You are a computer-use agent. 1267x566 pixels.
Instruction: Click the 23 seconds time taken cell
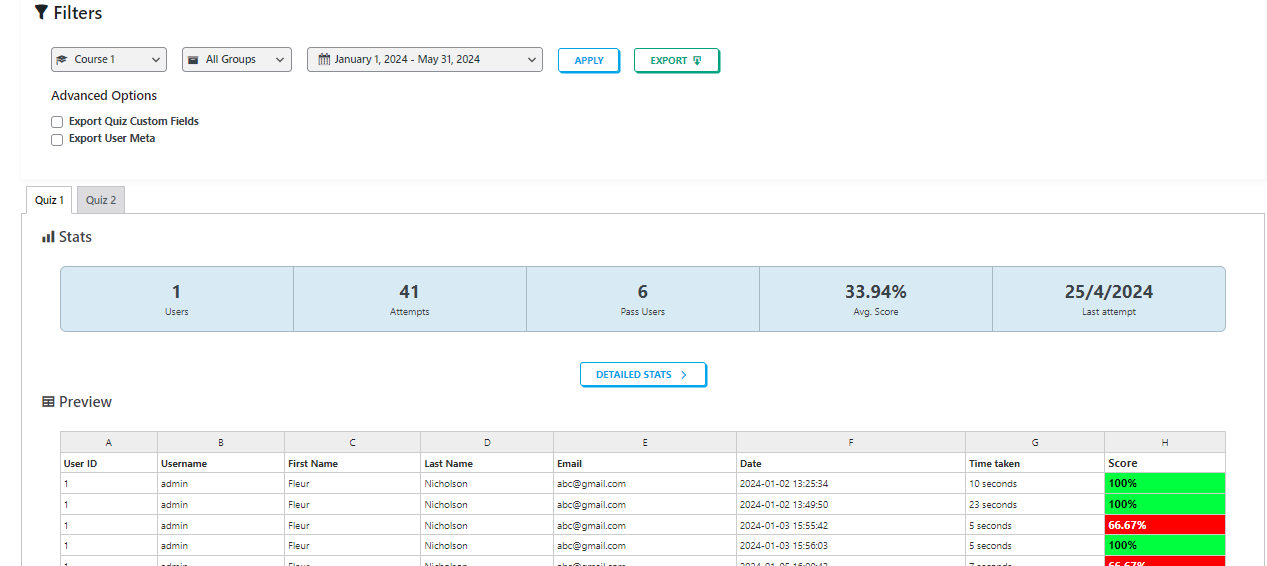[1035, 505]
